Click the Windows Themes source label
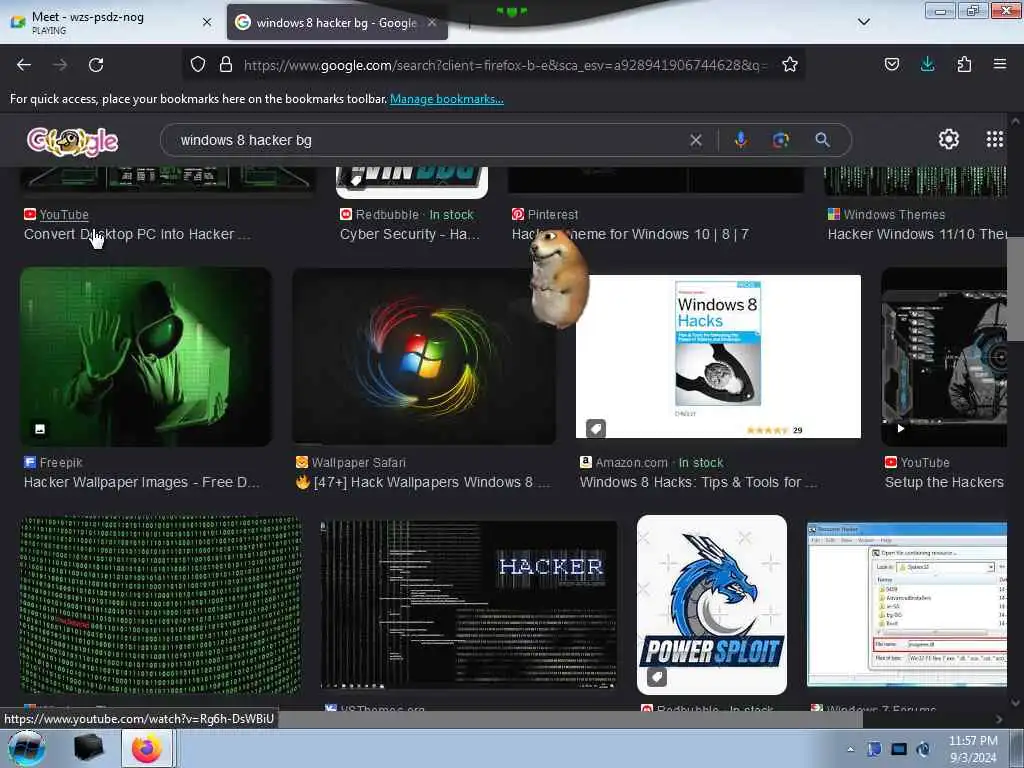This screenshot has width=1024, height=768. 894,215
